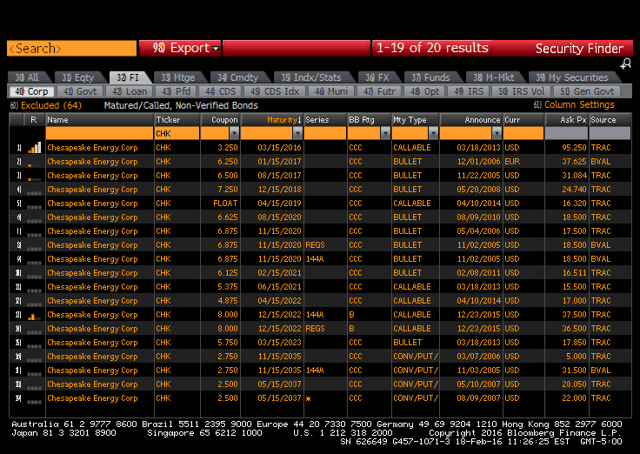Select the Opt sub-tab
This screenshot has height=454, width=640.
tap(425, 91)
